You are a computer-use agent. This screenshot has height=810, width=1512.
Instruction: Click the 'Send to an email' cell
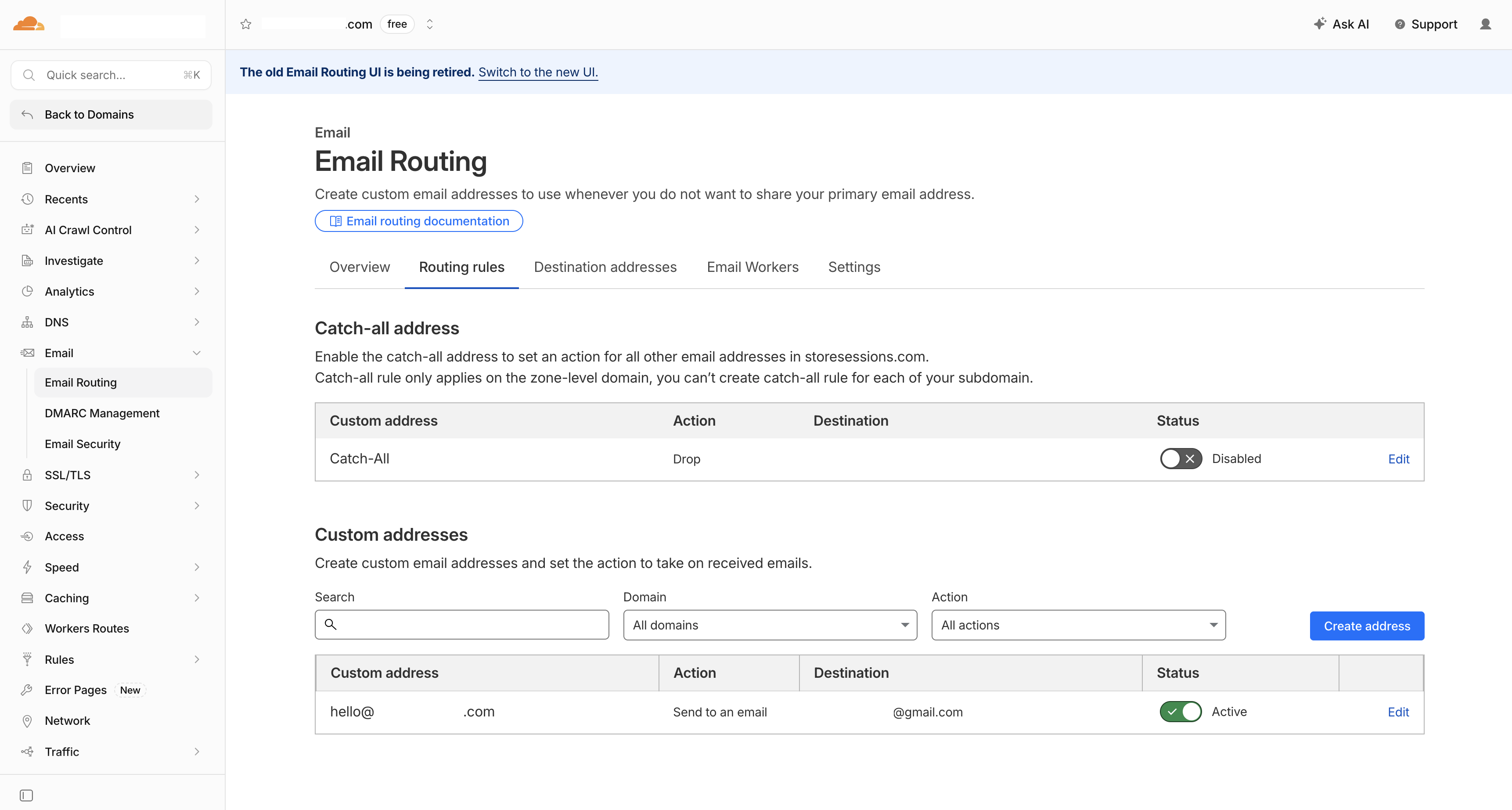click(720, 712)
